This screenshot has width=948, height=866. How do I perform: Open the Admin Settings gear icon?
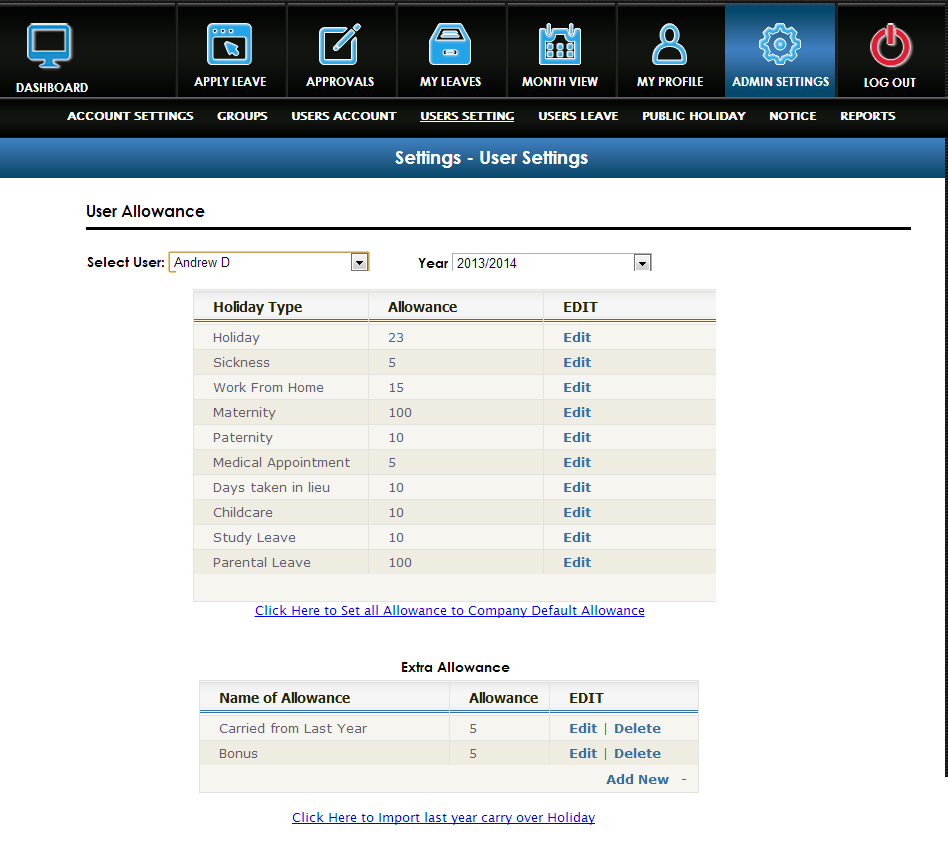pyautogui.click(x=780, y=44)
